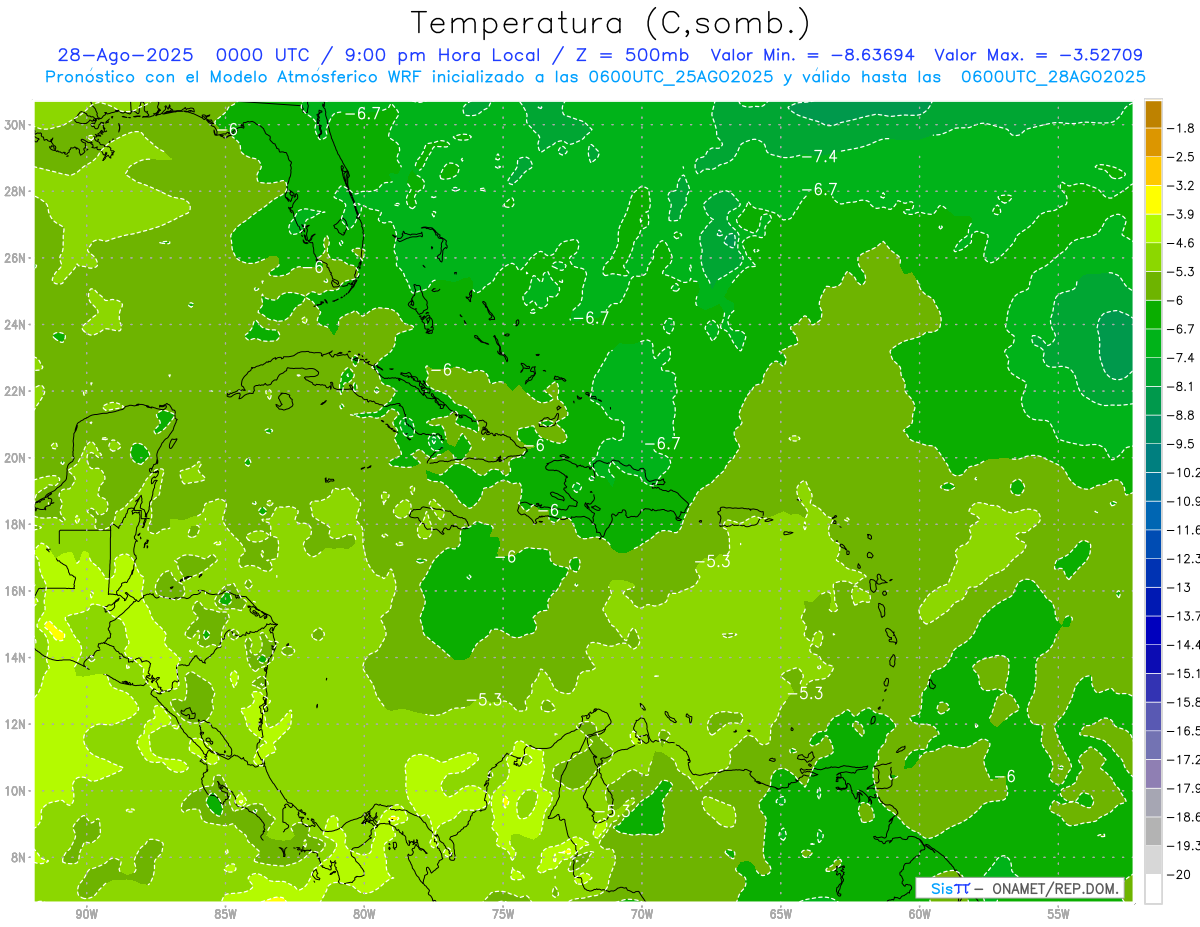This screenshot has width=1200, height=927.
Task: Click the white swatch below -20 in colorbar
Action: pyautogui.click(x=1153, y=889)
